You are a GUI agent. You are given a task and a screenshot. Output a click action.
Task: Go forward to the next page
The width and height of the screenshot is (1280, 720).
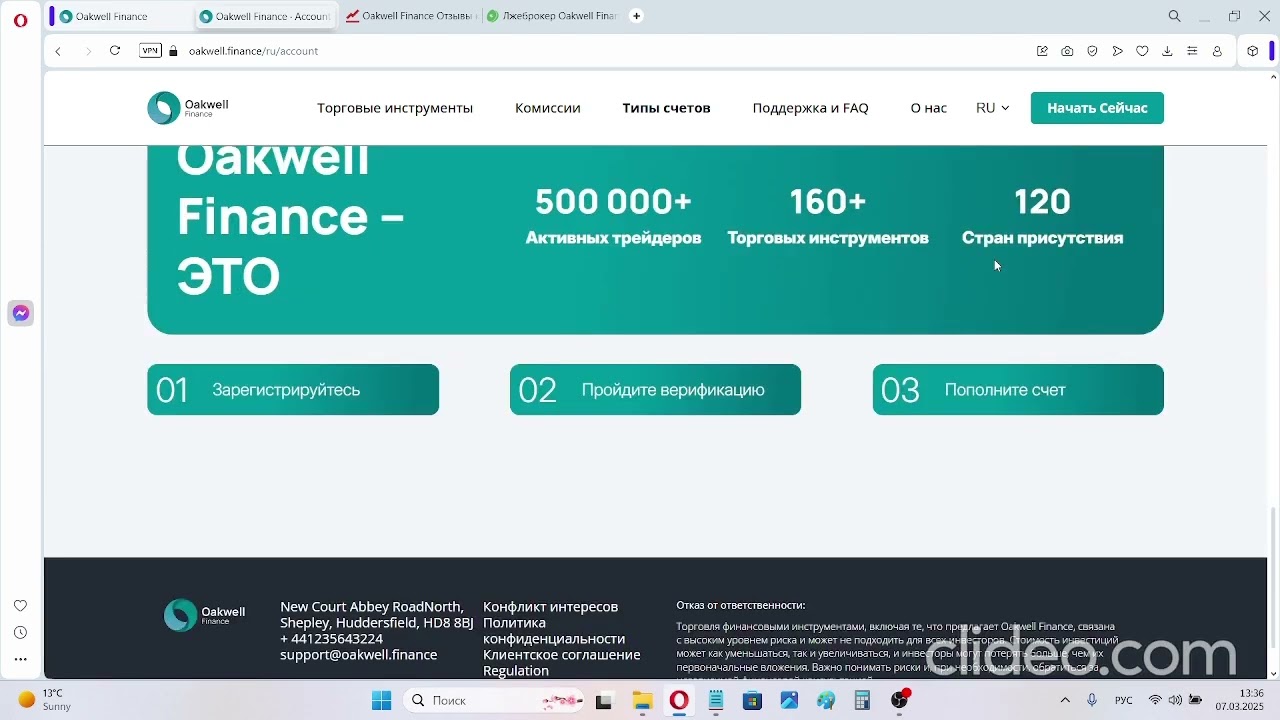click(87, 51)
